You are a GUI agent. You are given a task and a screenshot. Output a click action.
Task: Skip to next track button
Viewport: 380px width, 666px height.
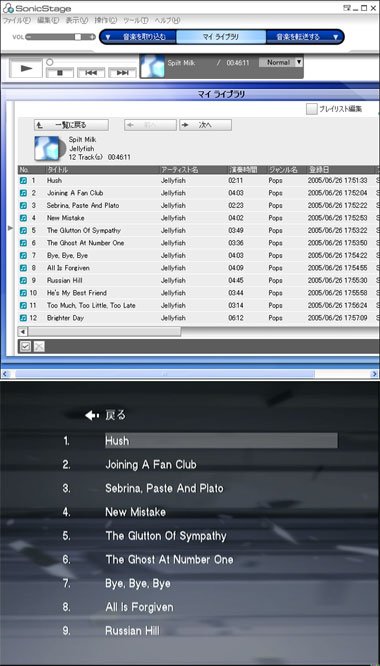pos(123,73)
